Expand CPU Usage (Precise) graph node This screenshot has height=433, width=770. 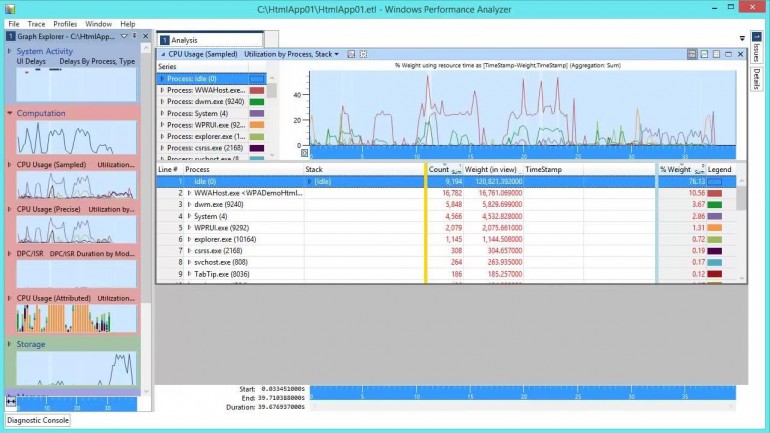coord(10,209)
